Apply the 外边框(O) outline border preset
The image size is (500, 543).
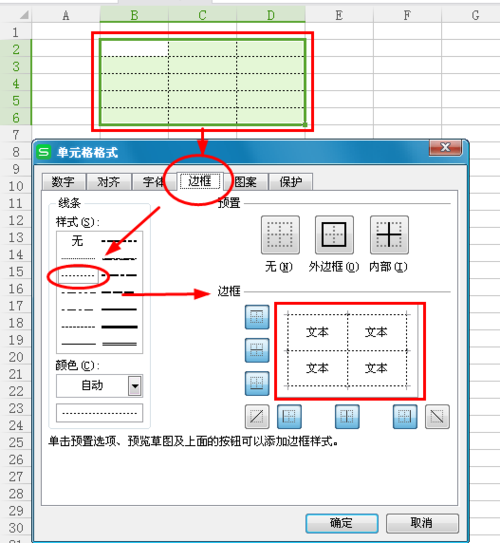click(334, 235)
